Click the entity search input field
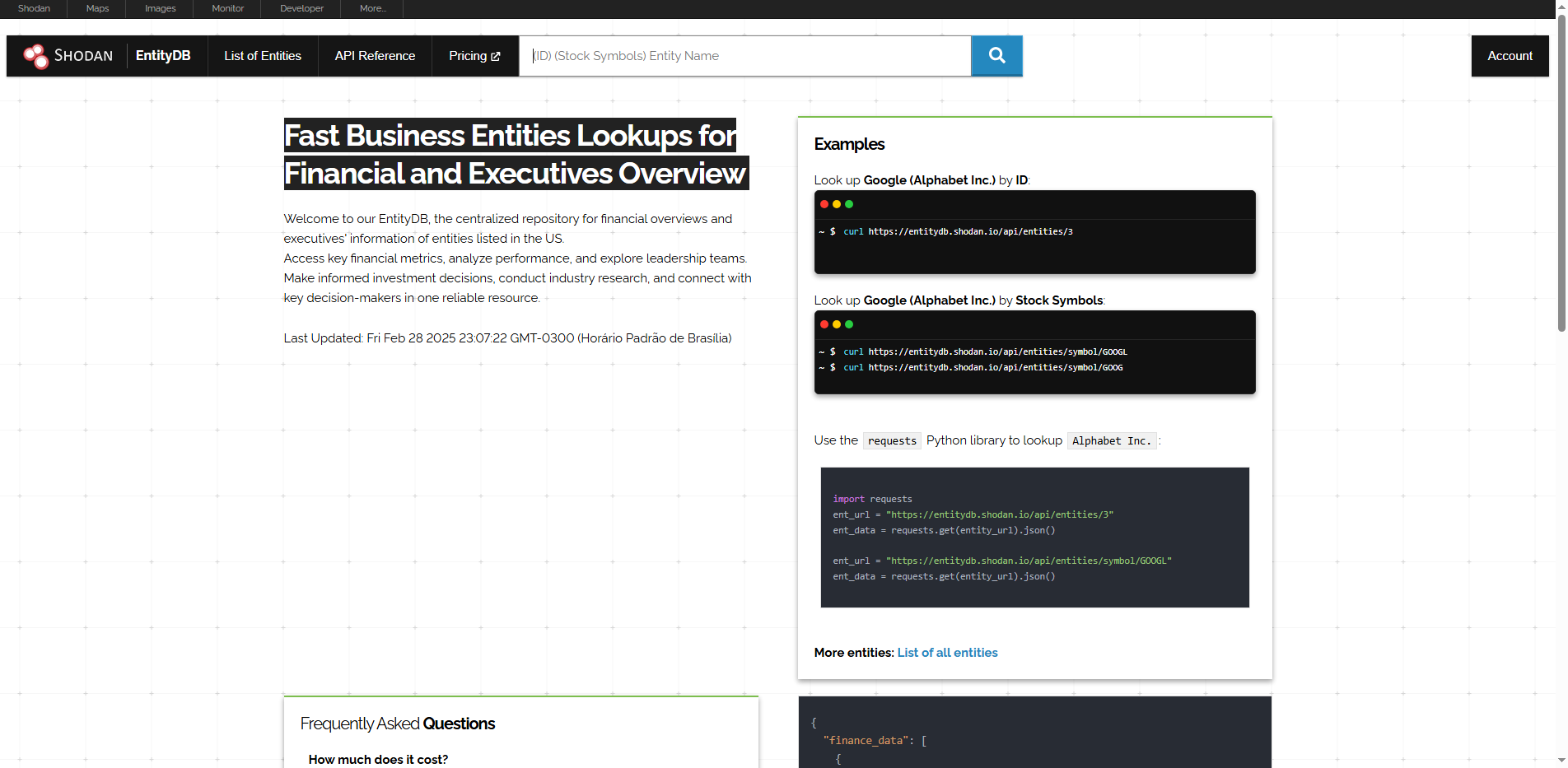Viewport: 1568px width, 768px height. 744,55
